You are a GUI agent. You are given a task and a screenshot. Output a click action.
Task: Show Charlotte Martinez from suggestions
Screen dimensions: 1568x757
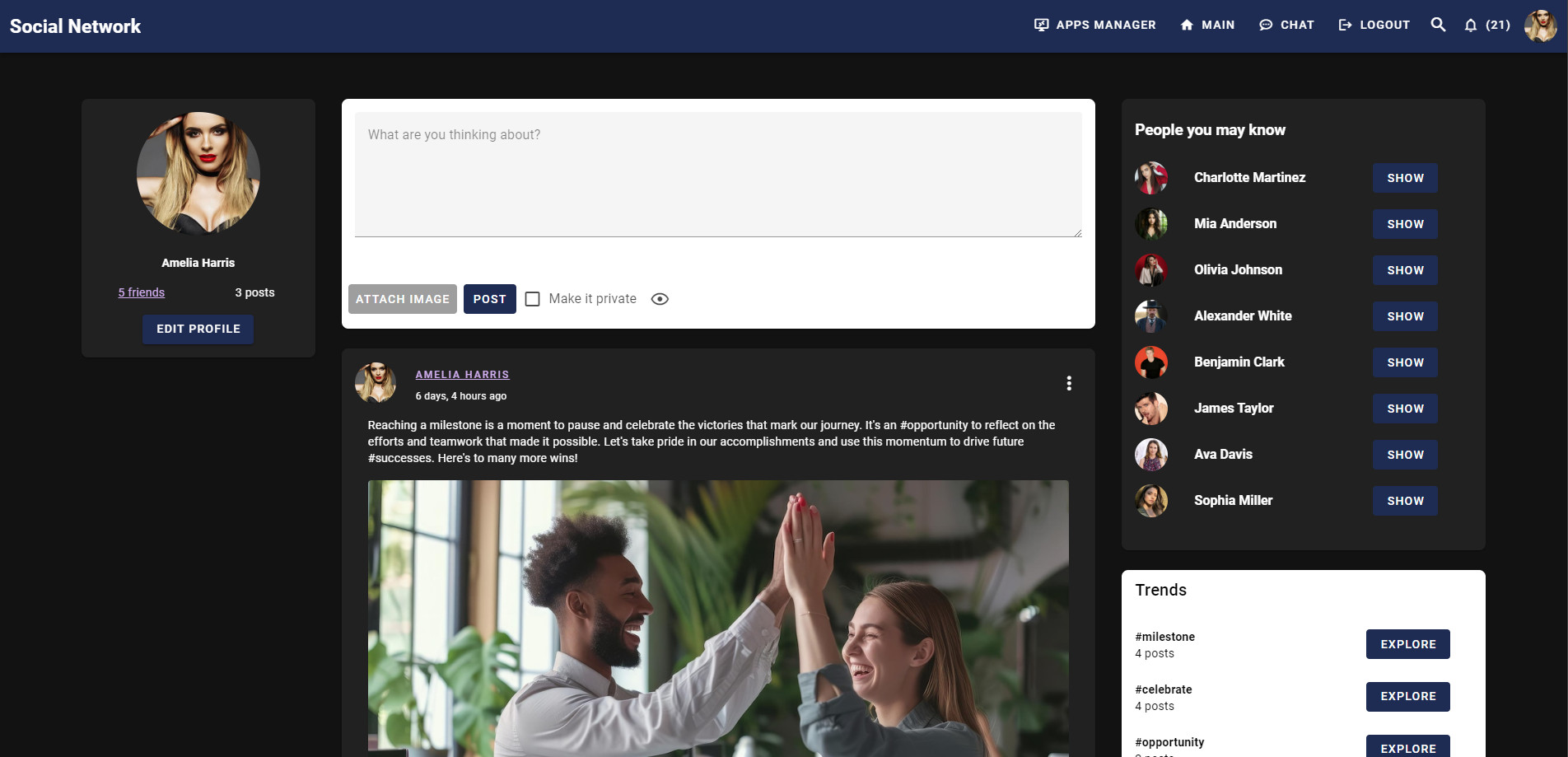pyautogui.click(x=1405, y=177)
